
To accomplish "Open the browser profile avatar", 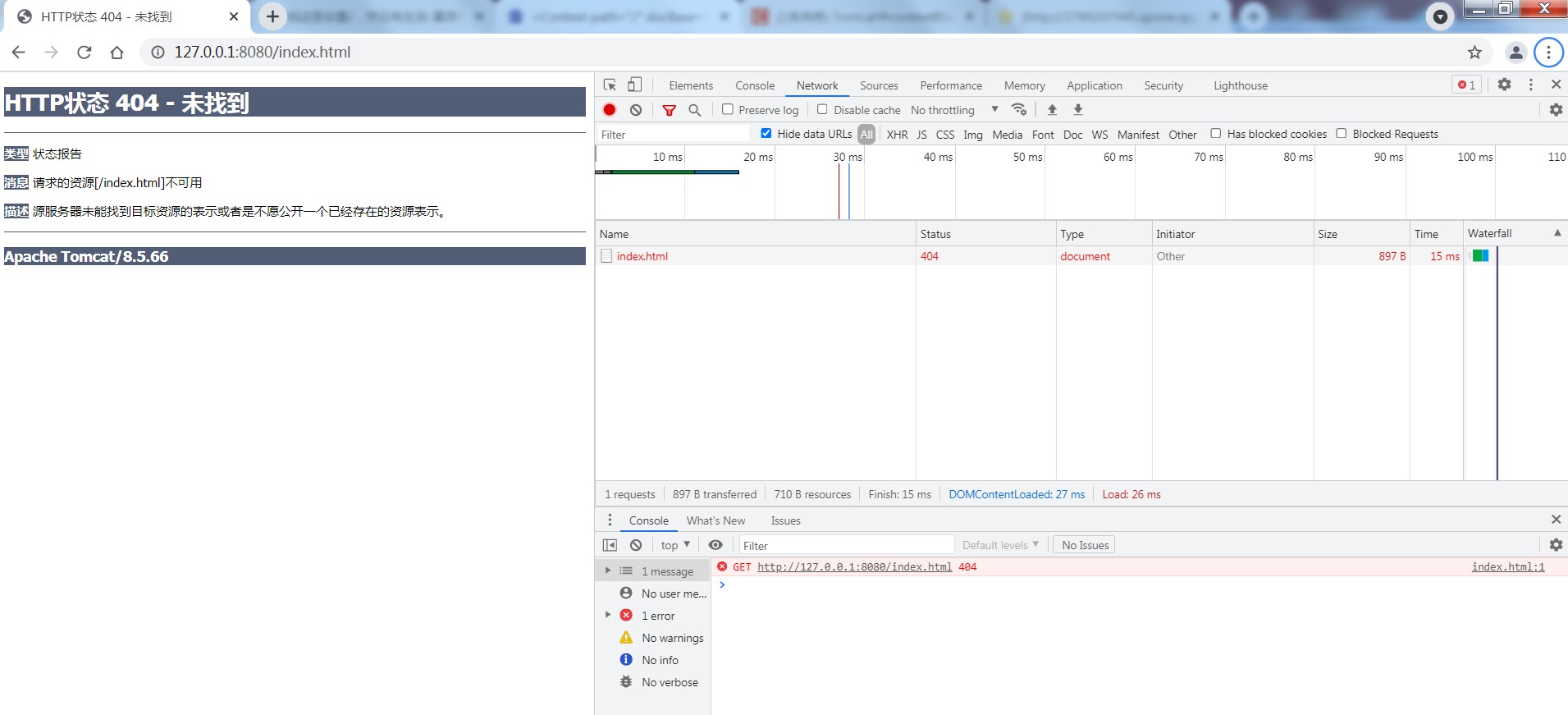I will [1515, 52].
